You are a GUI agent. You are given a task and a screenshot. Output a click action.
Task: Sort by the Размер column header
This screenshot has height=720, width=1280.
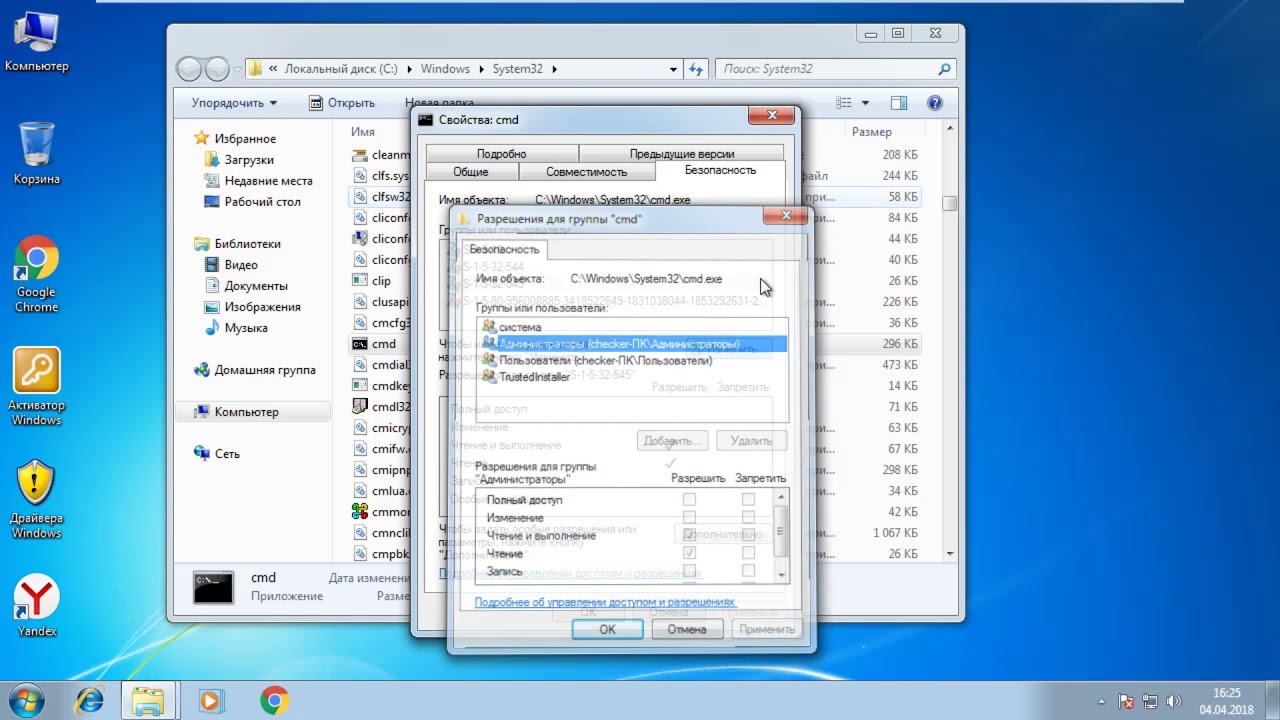click(x=872, y=131)
